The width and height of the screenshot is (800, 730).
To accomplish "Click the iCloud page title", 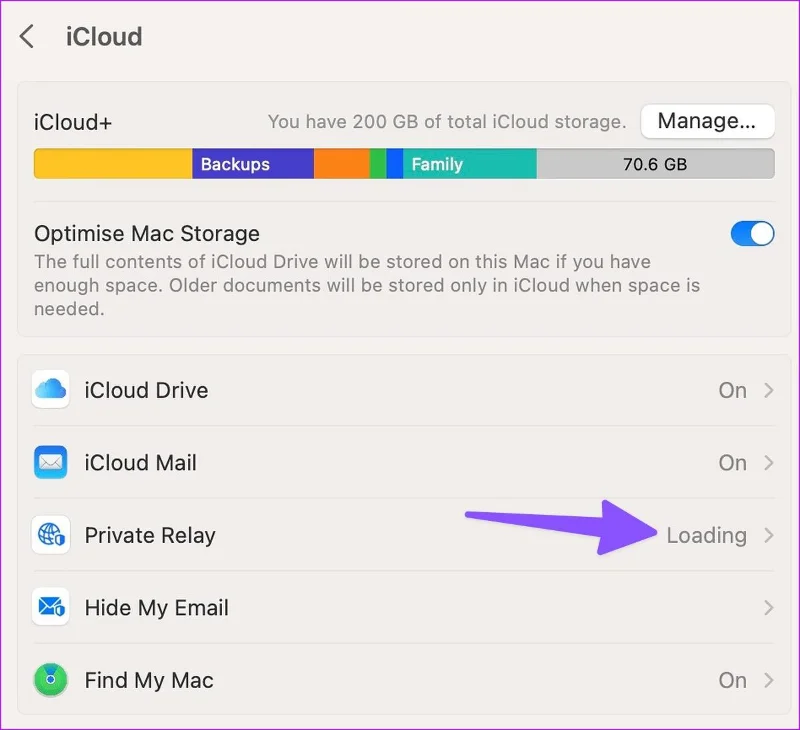I will click(104, 37).
